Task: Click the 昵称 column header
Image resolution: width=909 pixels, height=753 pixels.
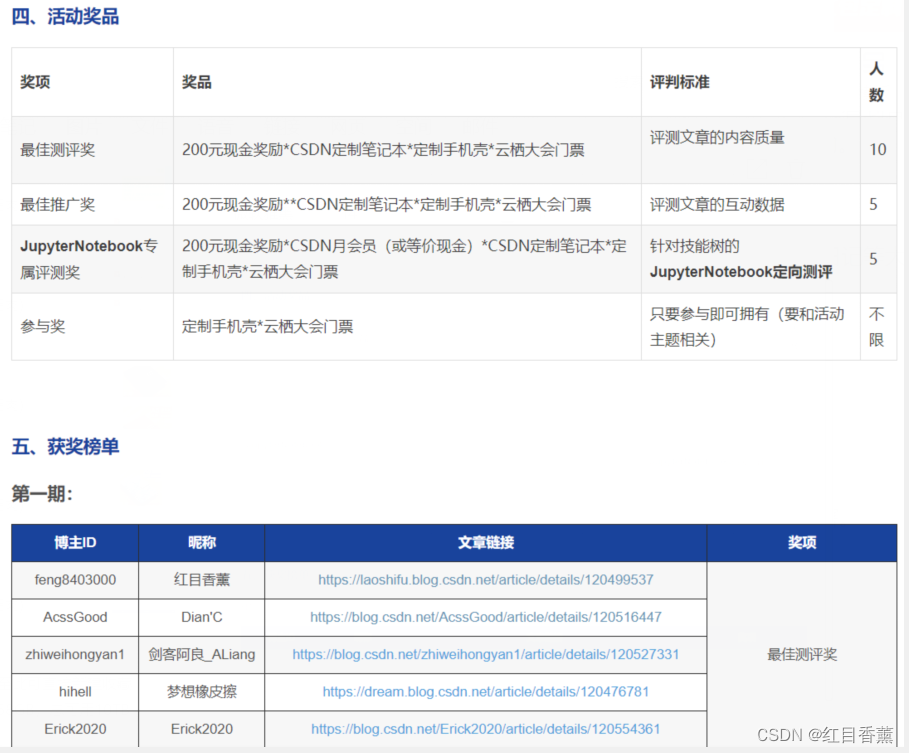Action: point(202,543)
